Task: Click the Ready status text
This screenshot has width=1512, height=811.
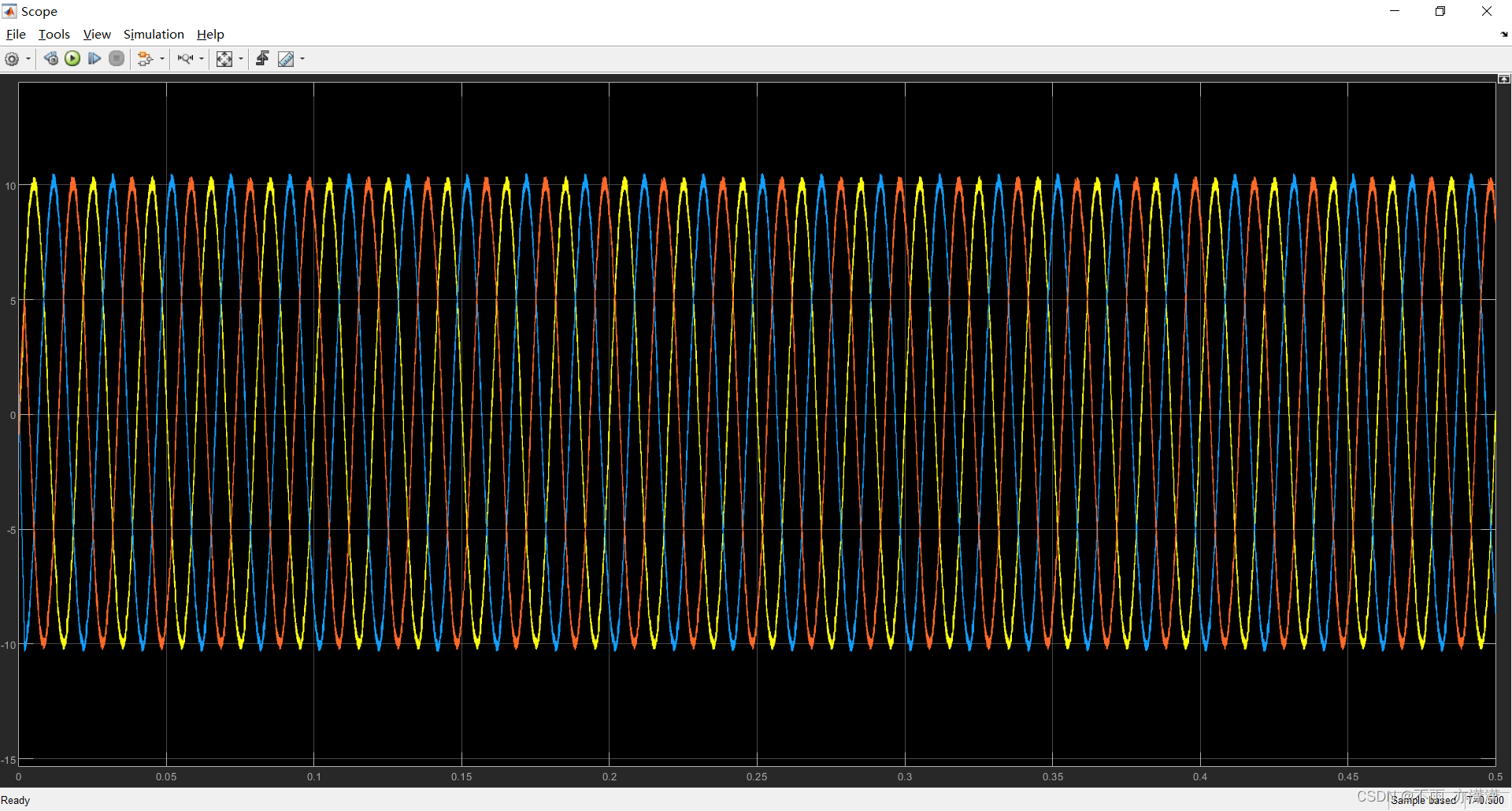Action: tap(16, 800)
